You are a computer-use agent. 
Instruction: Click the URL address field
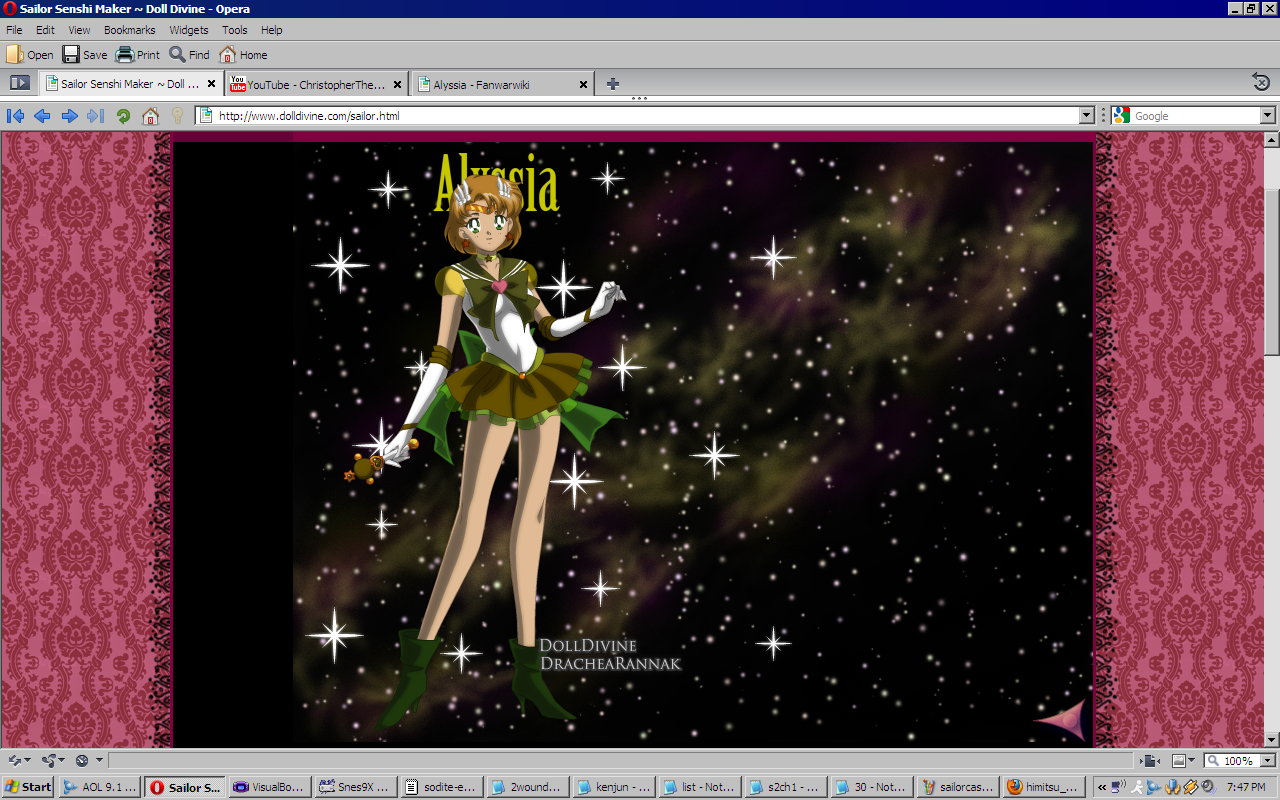[640, 116]
